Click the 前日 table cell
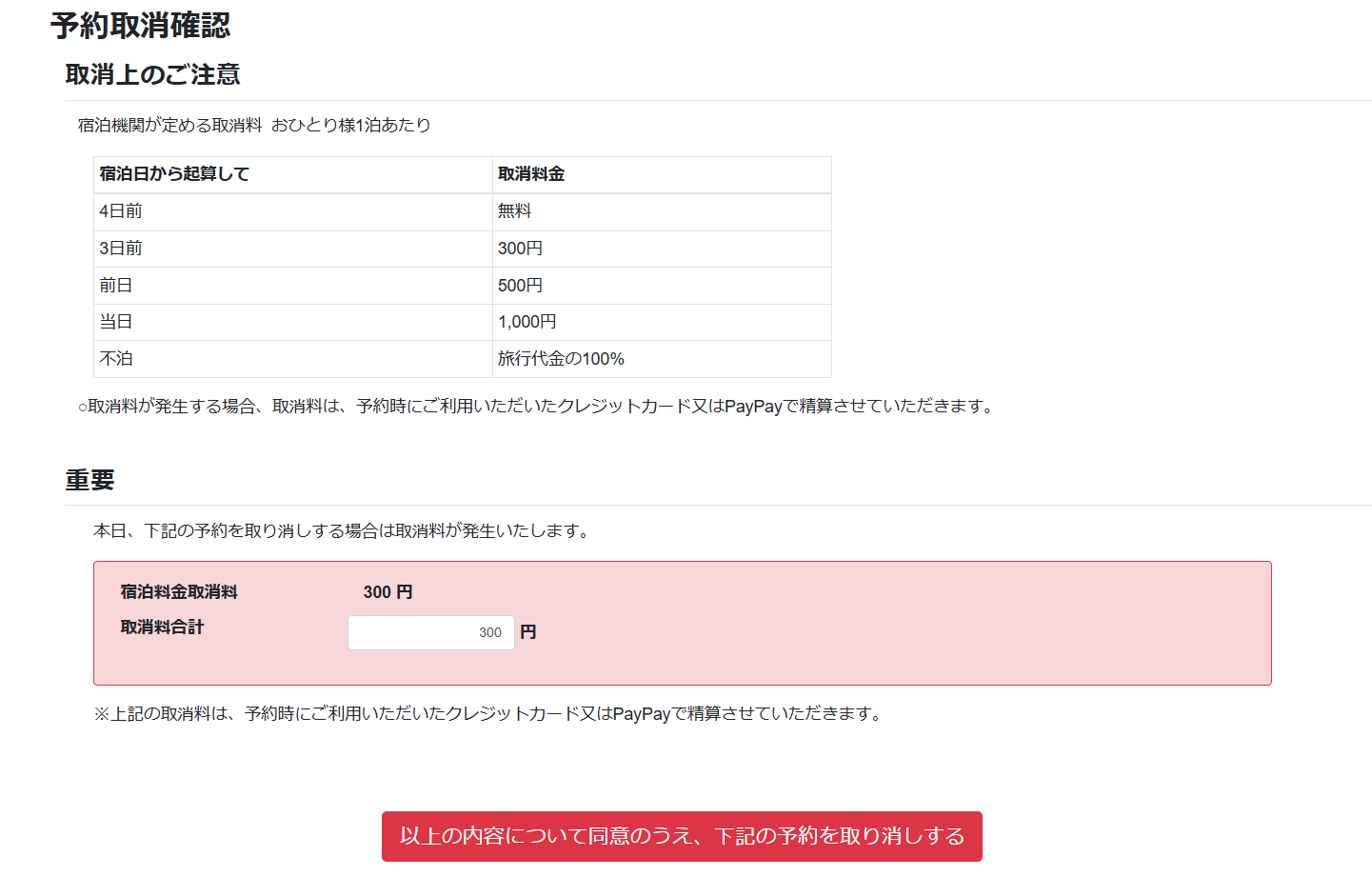This screenshot has height=877, width=1372. click(x=293, y=286)
